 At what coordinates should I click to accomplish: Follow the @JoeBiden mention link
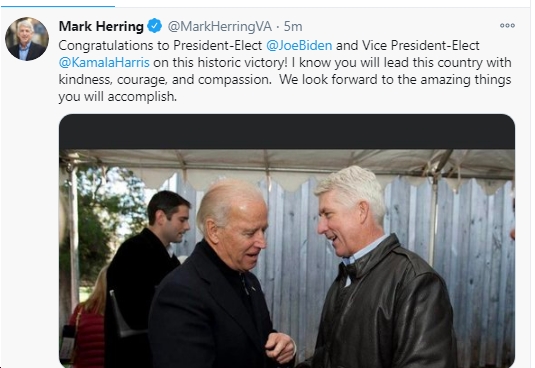pos(299,45)
